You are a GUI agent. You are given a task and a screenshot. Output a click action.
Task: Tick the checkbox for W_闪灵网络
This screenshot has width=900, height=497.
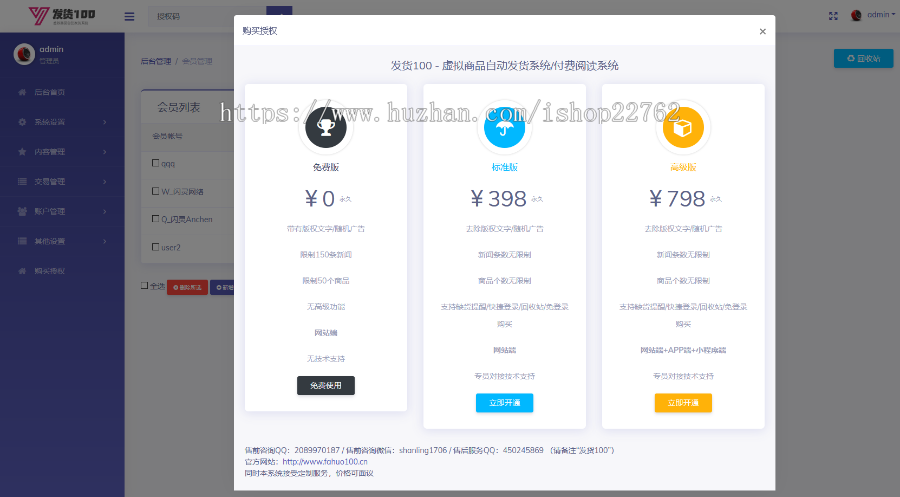click(156, 191)
